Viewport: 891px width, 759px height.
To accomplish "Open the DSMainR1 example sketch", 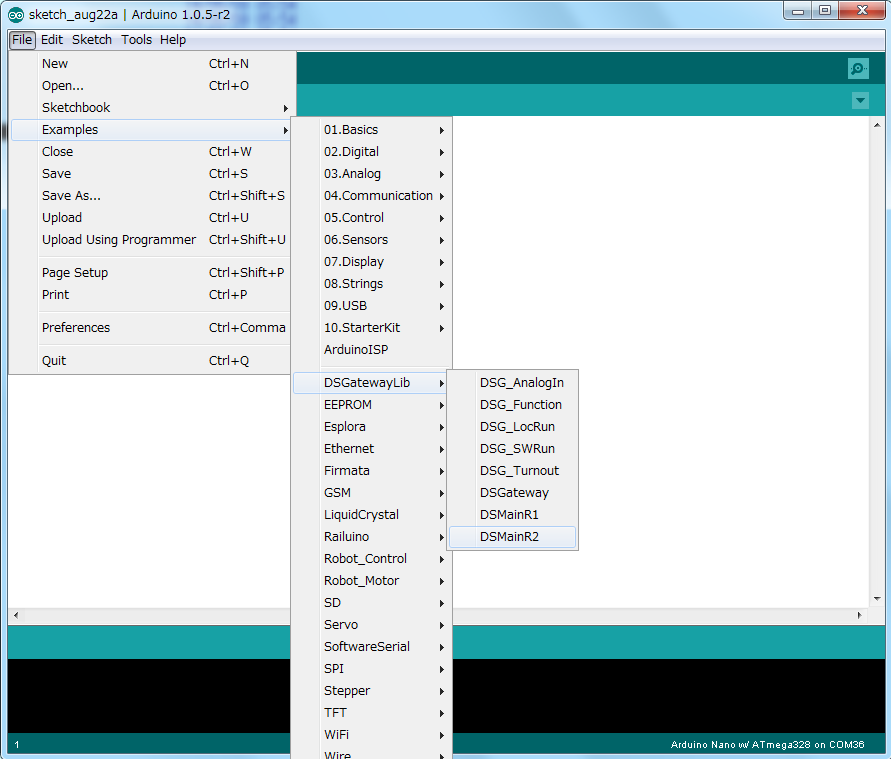I will (x=513, y=515).
